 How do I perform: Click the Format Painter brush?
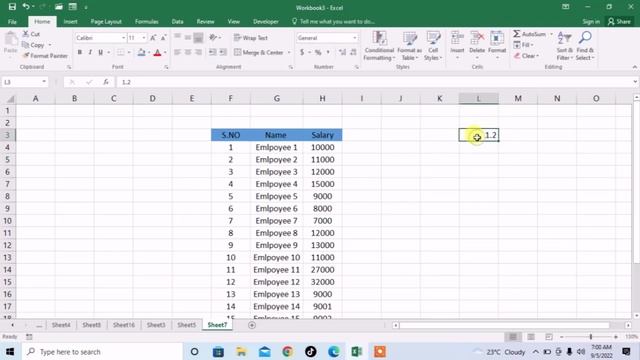26,56
